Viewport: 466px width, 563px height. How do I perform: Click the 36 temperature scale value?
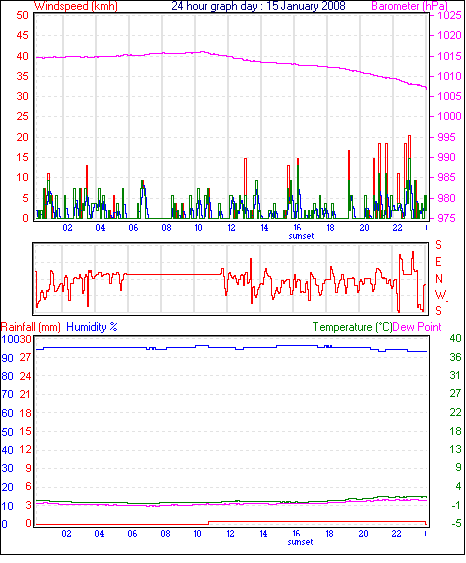455,357
